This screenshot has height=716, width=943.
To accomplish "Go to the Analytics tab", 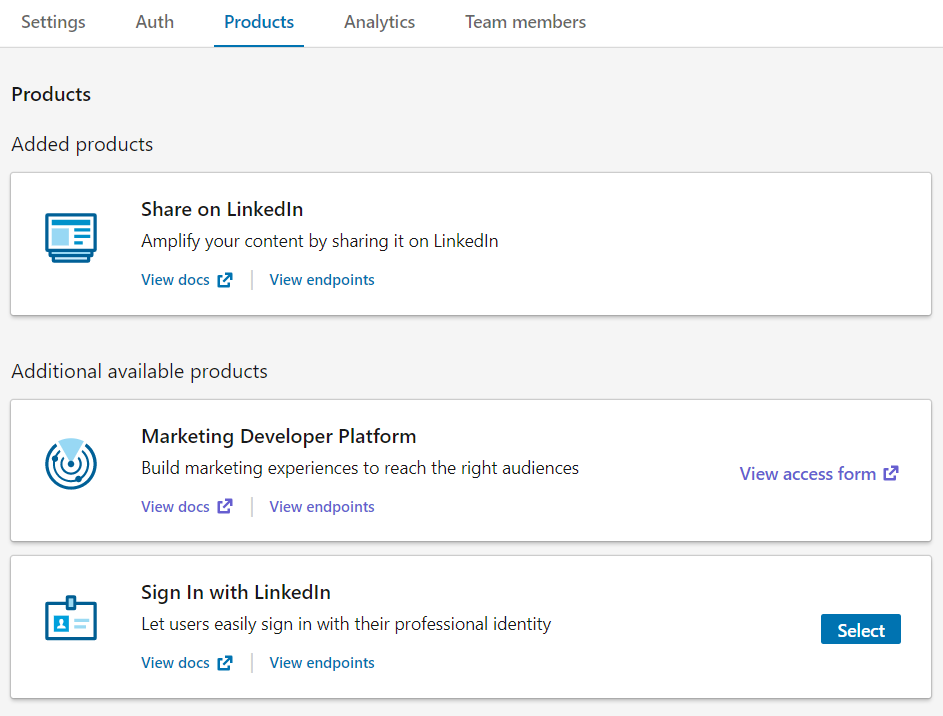I will click(x=379, y=22).
